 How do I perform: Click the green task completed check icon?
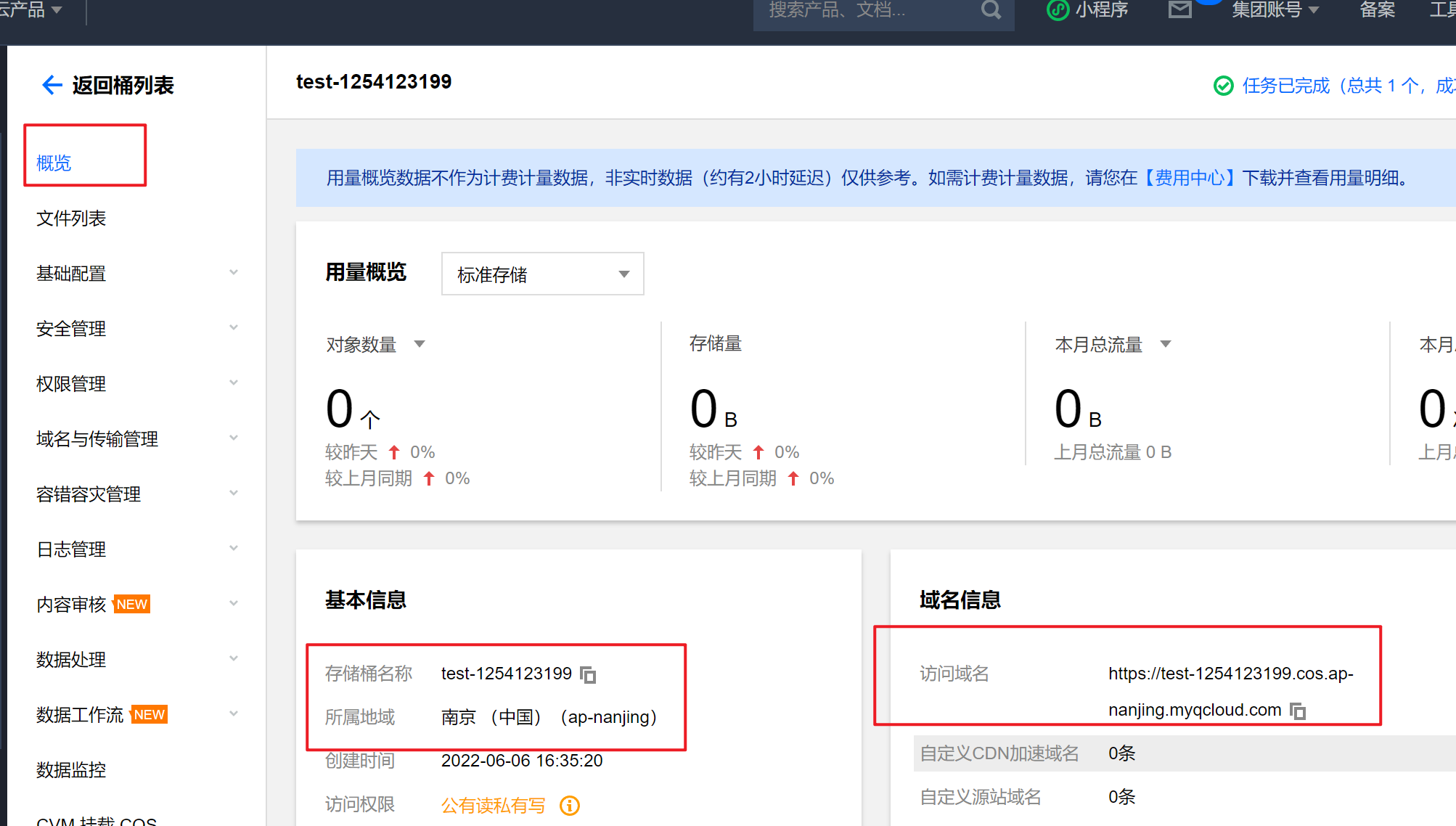(1223, 86)
